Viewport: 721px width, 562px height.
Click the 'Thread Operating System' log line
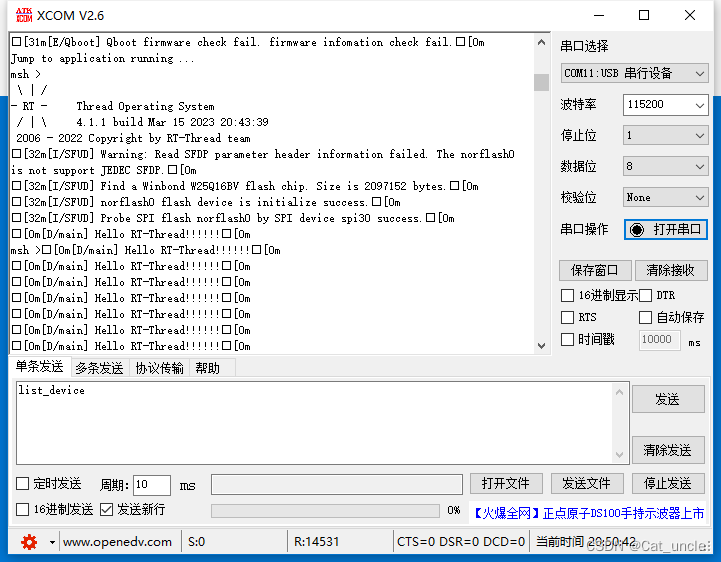(x=145, y=106)
